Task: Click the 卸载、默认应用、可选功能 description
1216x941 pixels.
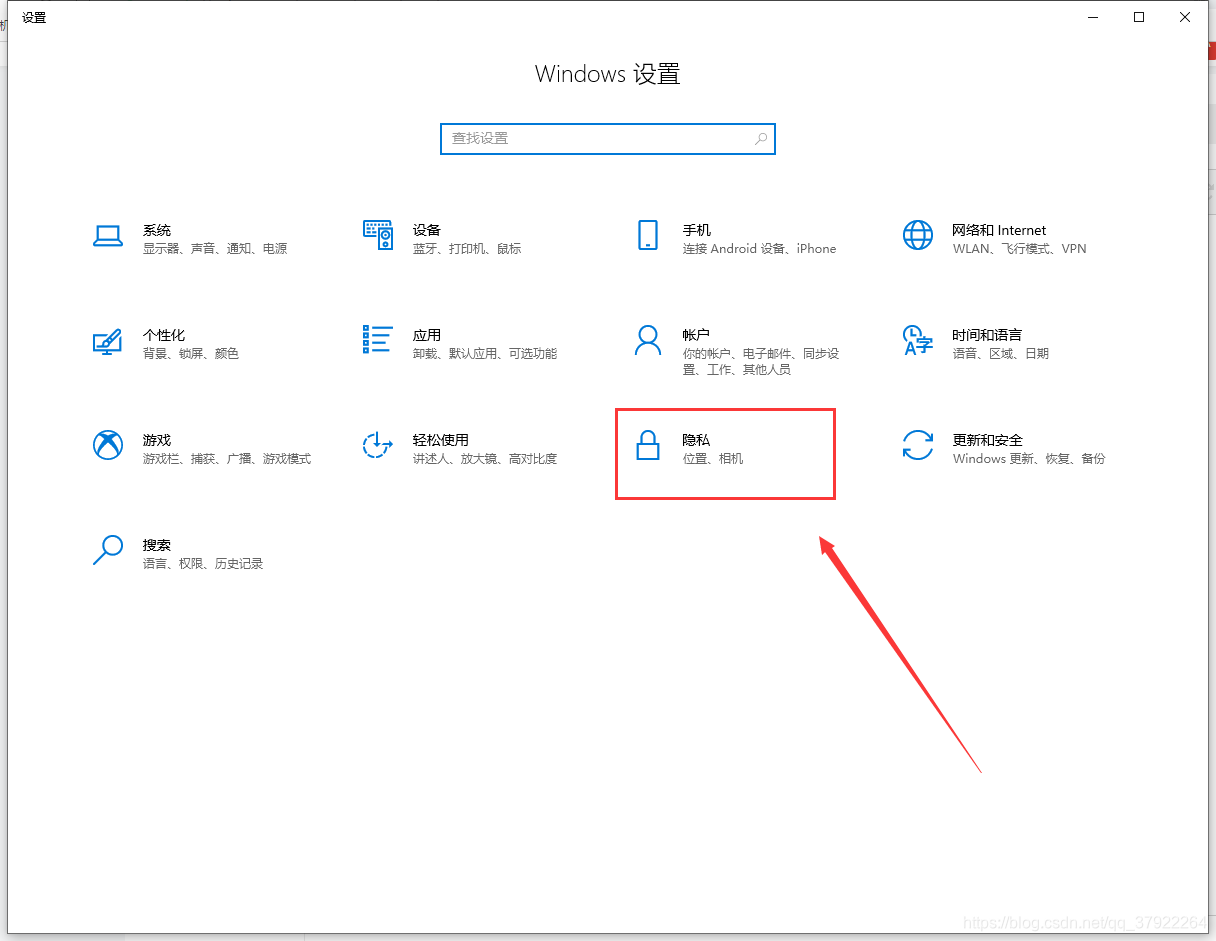Action: [485, 354]
